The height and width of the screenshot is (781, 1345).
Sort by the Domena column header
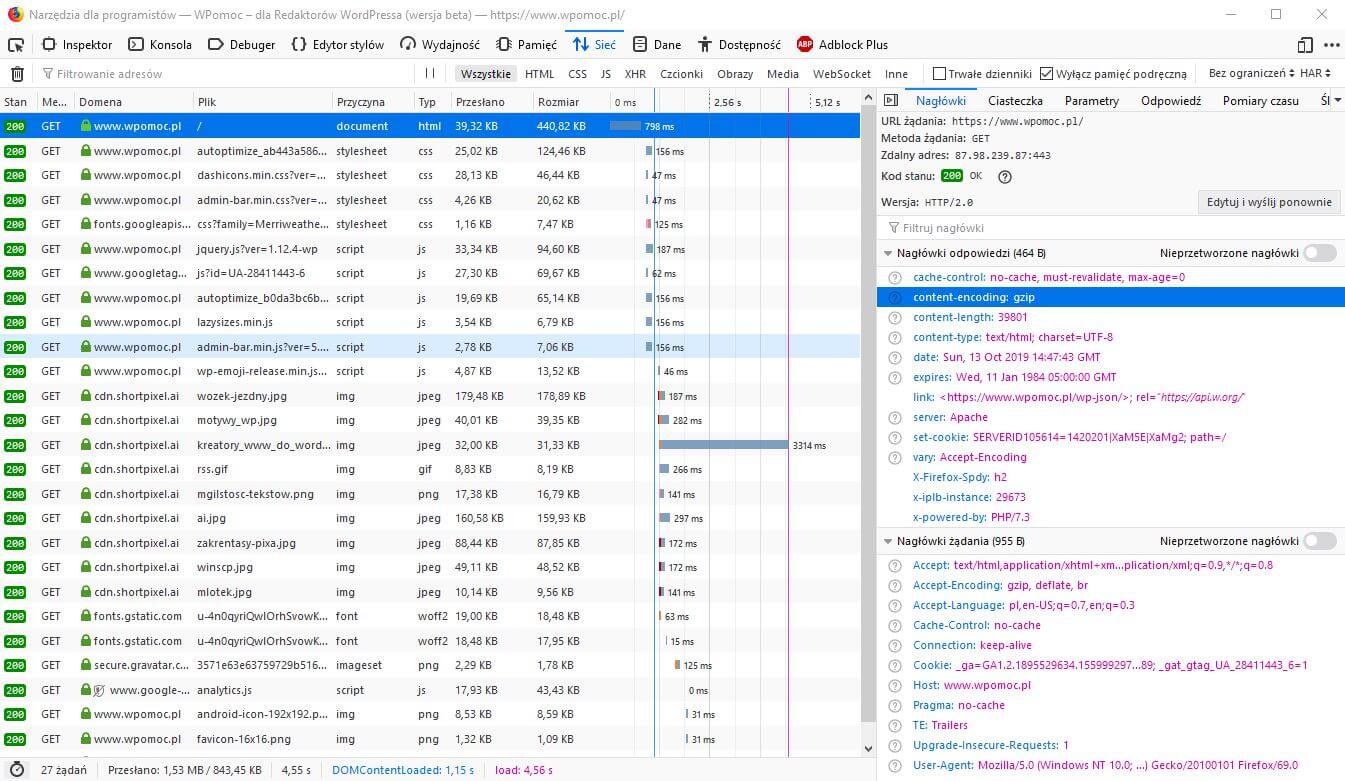134,102
